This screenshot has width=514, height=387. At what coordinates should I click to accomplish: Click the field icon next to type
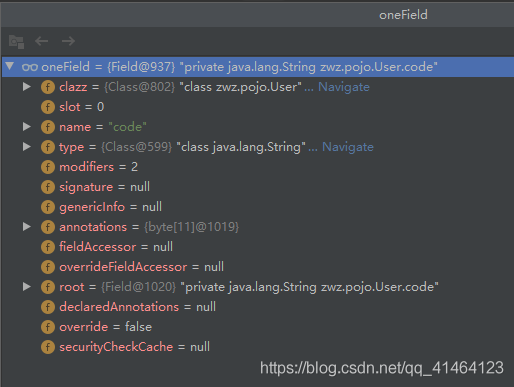pyautogui.click(x=48, y=147)
